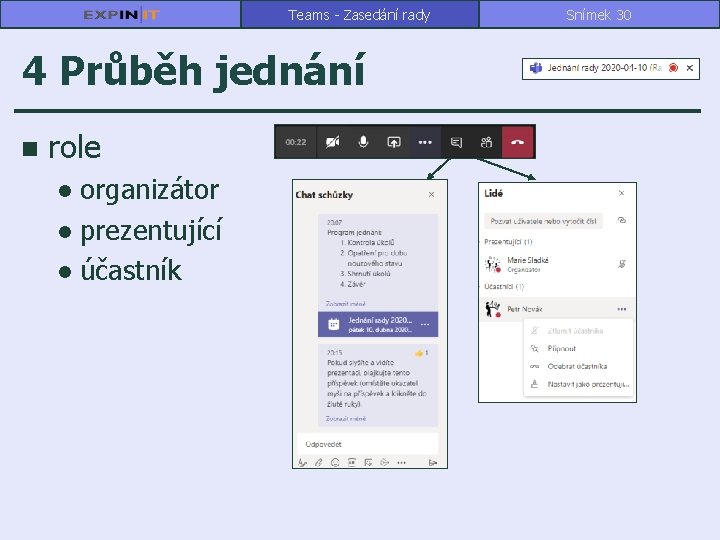Viewport: 720px width, 540px height.
Task: Click the bullet text 'prezentující'
Action: [x=151, y=231]
